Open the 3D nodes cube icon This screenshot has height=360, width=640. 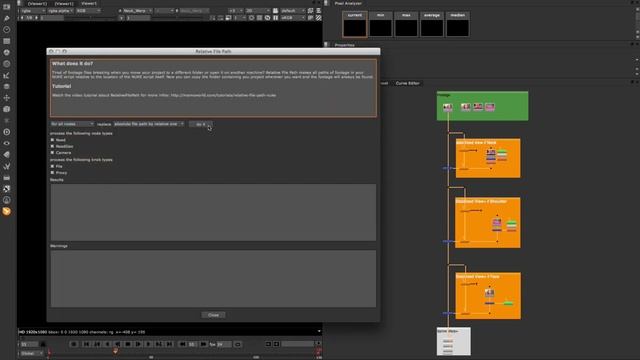point(7,109)
